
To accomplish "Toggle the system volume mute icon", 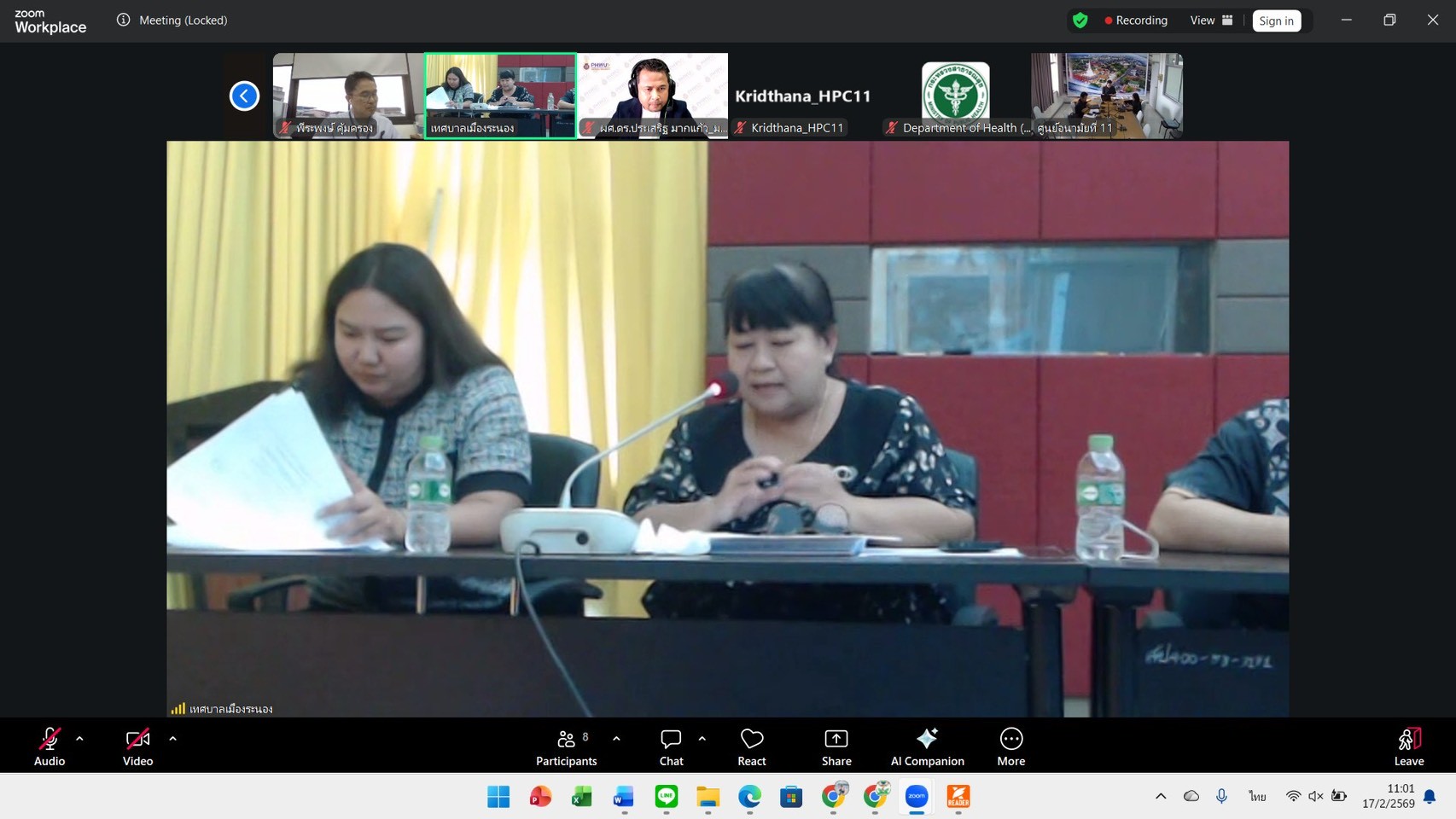I will tap(1315, 796).
